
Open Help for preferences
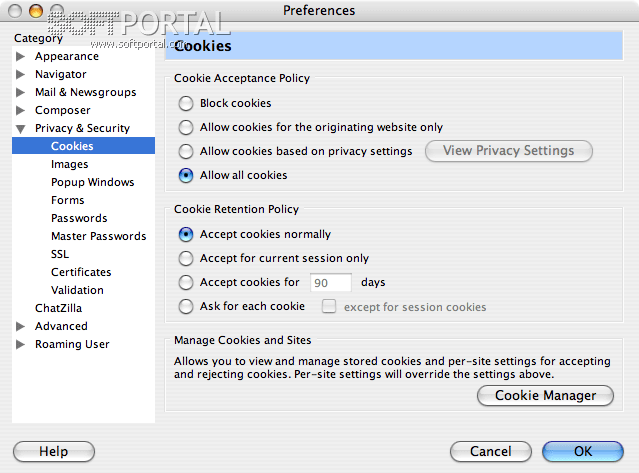pyautogui.click(x=53, y=452)
